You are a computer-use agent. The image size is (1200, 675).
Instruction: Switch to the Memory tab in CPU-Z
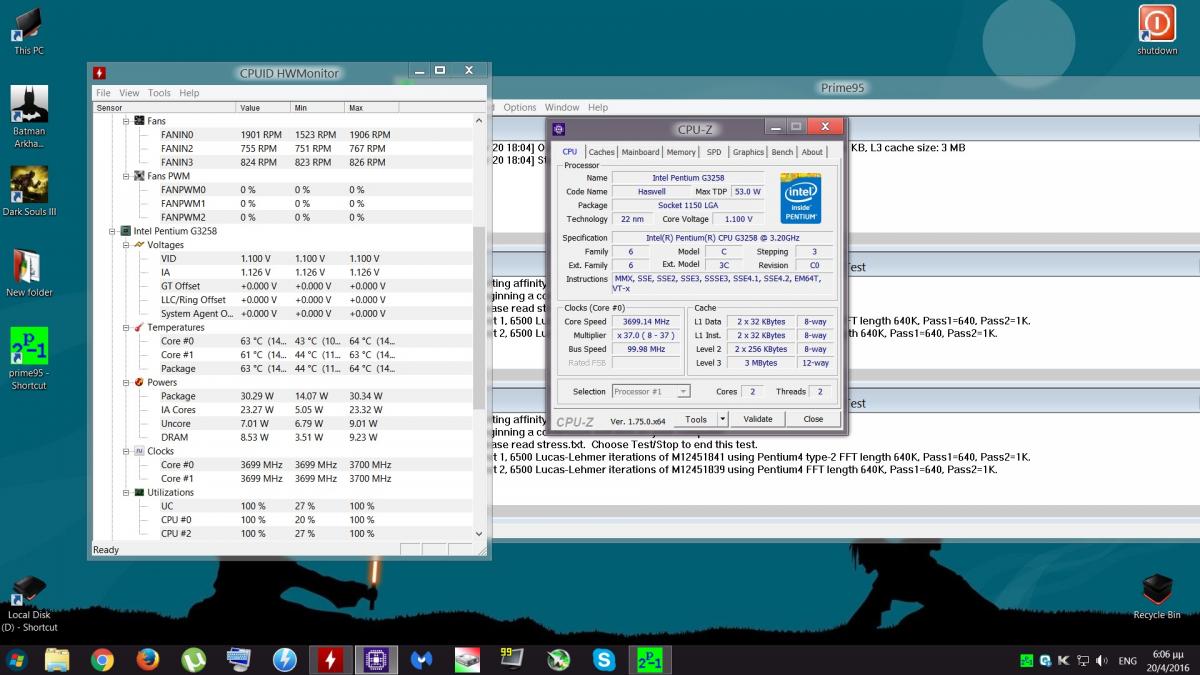[x=681, y=152]
